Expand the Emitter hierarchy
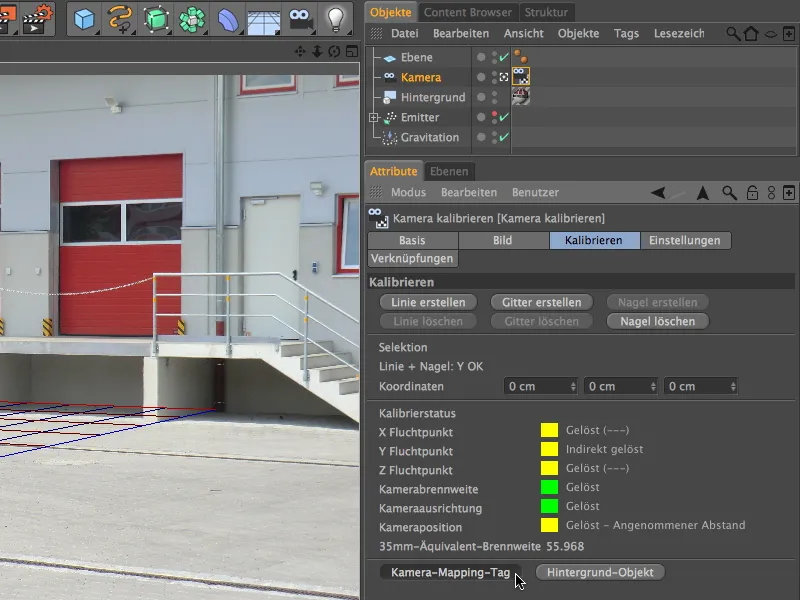This screenshot has width=800, height=600. tap(373, 116)
